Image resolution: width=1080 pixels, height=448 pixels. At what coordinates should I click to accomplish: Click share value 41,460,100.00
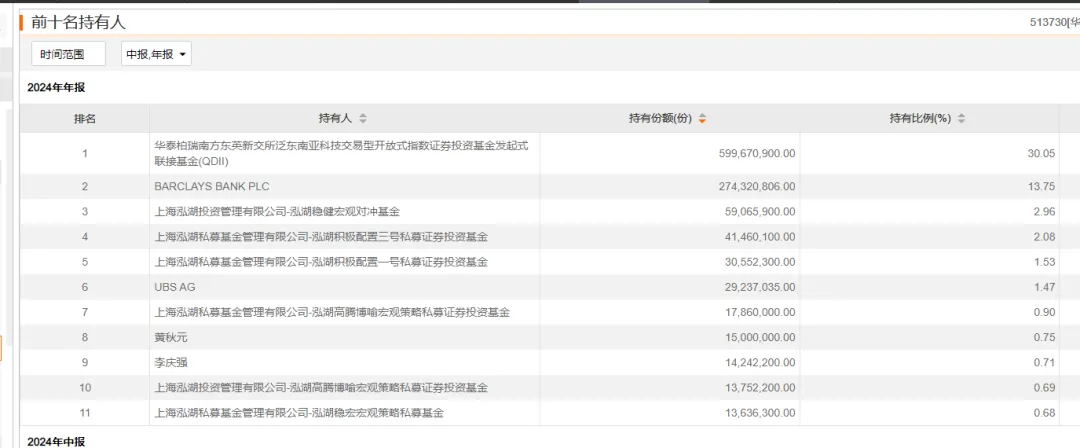click(759, 237)
